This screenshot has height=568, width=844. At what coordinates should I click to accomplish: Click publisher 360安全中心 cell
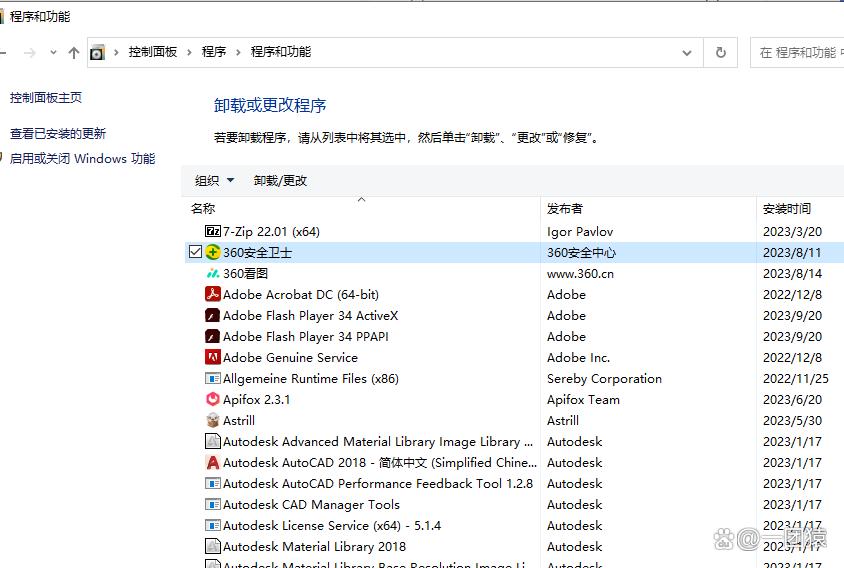click(x=581, y=253)
